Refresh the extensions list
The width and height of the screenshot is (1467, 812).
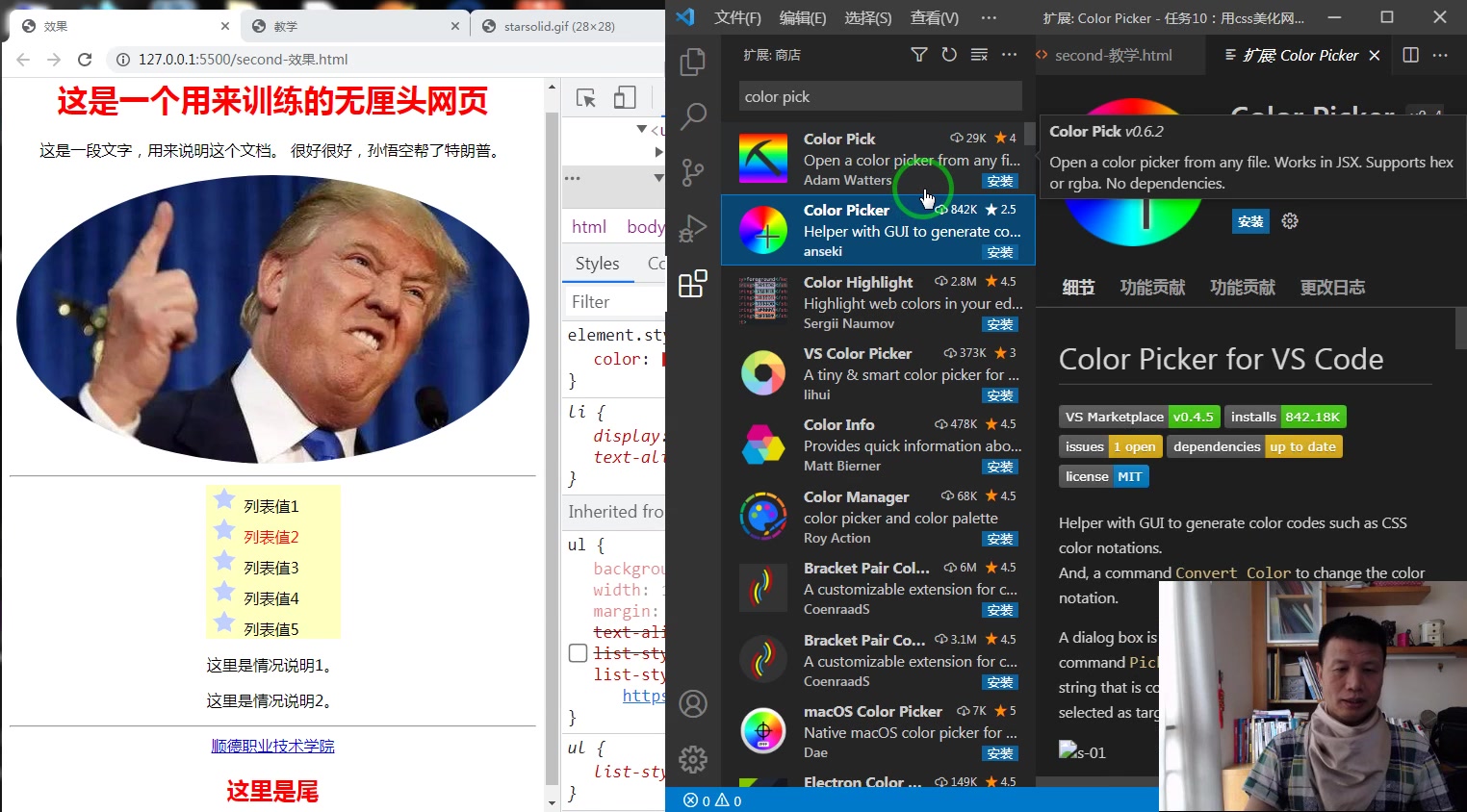(949, 55)
